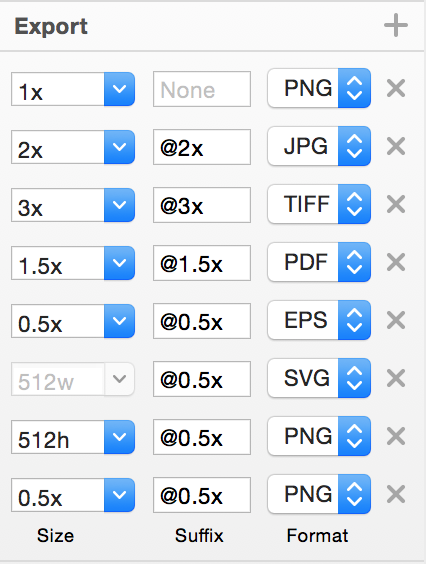Screen dimensions: 426x564
Task: Remove the SVG export row
Action: click(x=396, y=378)
